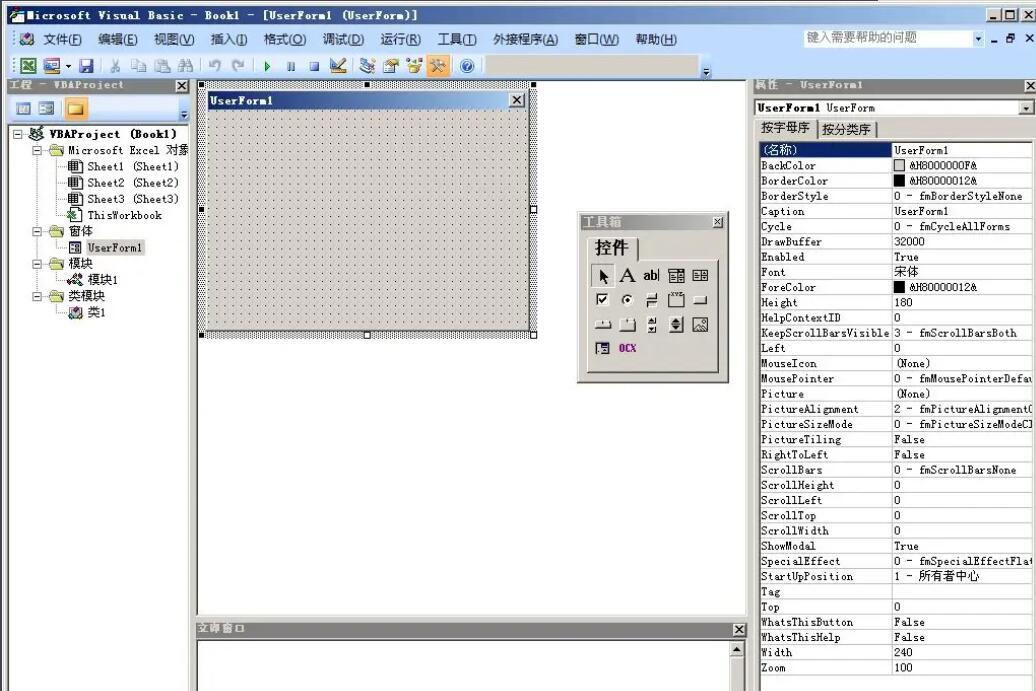This screenshot has height=691, width=1036.
Task: Open Properties Window from the toolbar
Action: [x=391, y=65]
